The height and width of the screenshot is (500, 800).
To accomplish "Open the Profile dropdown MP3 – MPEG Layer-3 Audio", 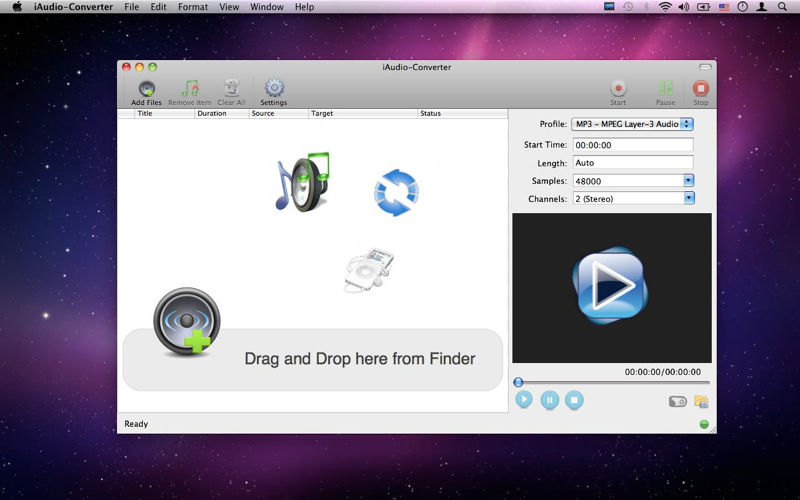I will tap(632, 124).
